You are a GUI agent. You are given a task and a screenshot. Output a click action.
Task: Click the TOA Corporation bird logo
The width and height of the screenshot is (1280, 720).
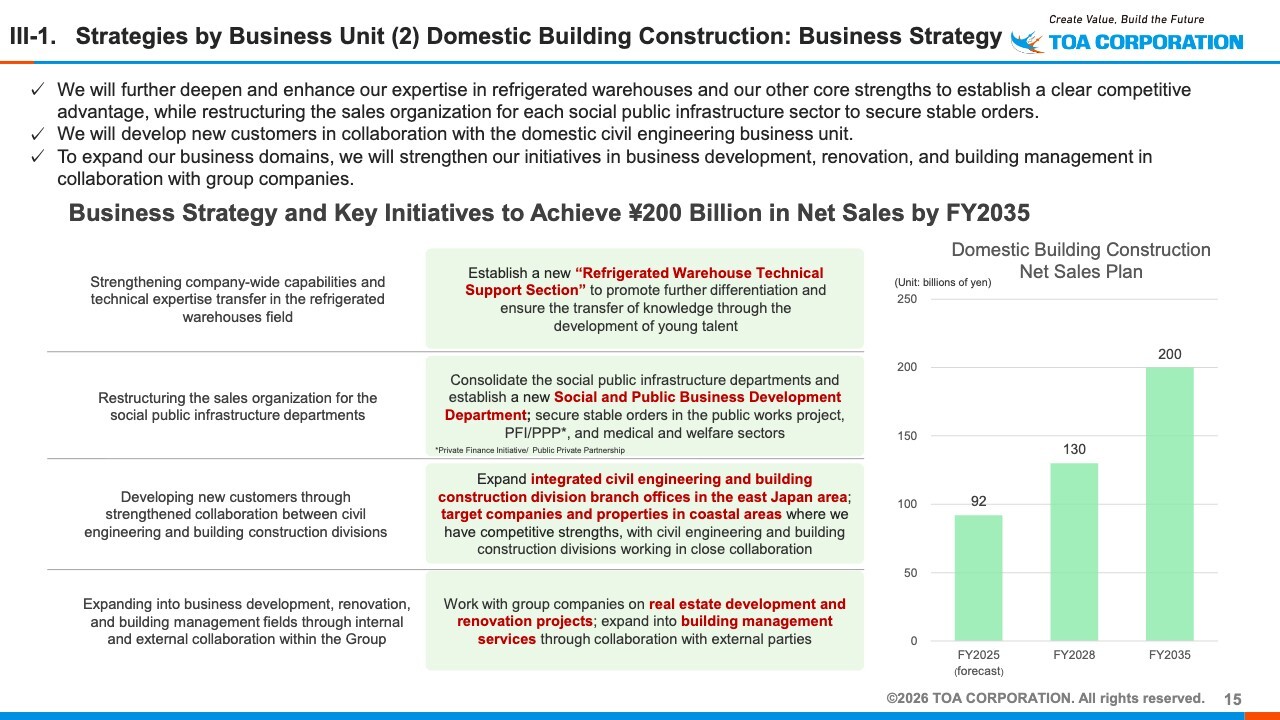pyautogui.click(x=1026, y=41)
